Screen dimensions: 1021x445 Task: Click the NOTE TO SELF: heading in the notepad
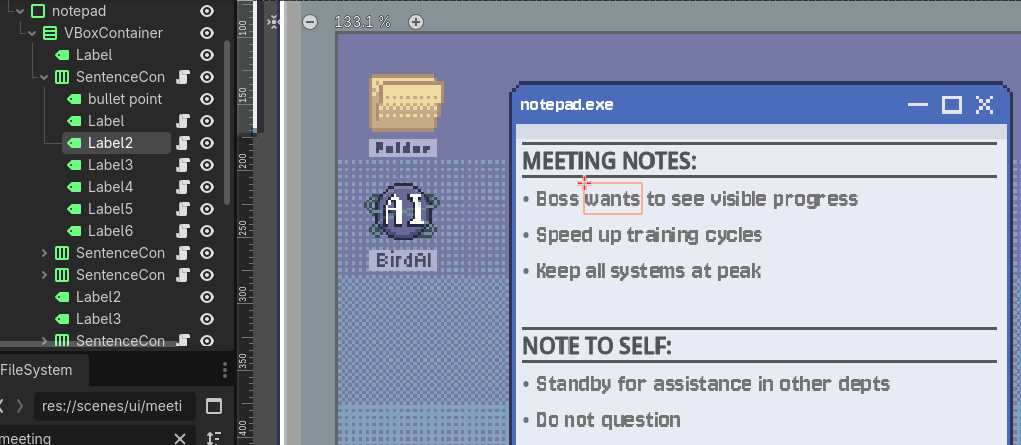tap(596, 346)
